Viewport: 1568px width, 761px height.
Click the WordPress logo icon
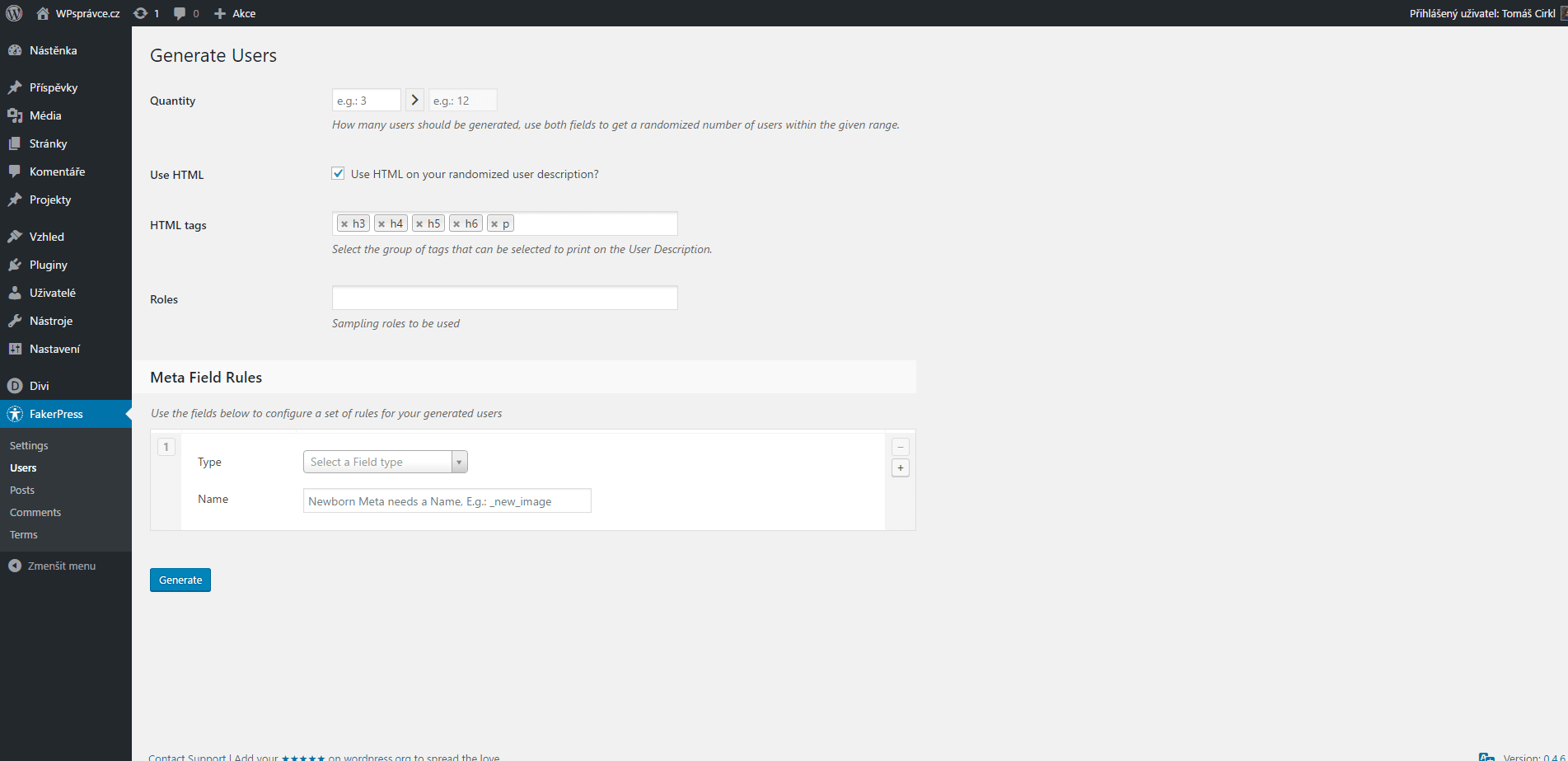[14, 13]
